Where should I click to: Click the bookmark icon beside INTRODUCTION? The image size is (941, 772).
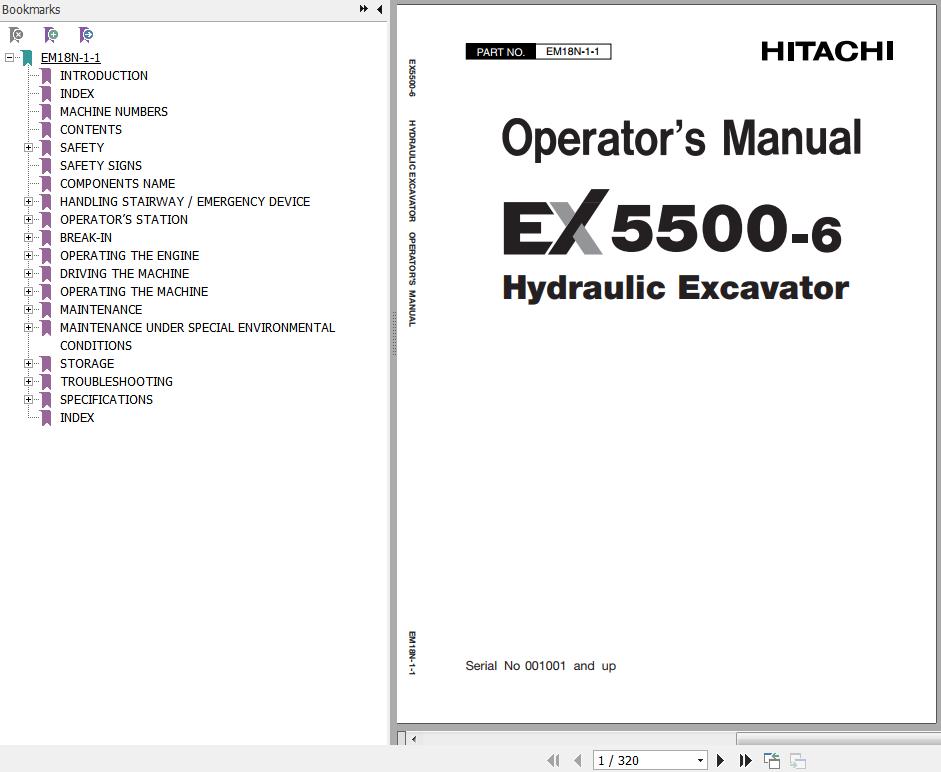coord(46,76)
